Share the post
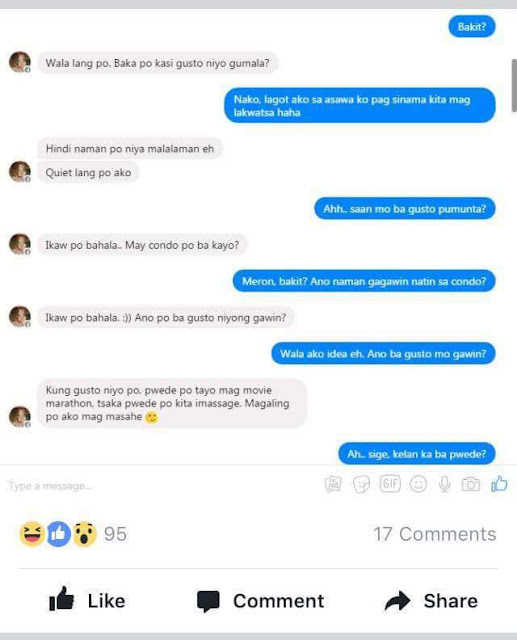517x640 pixels. pos(431,600)
